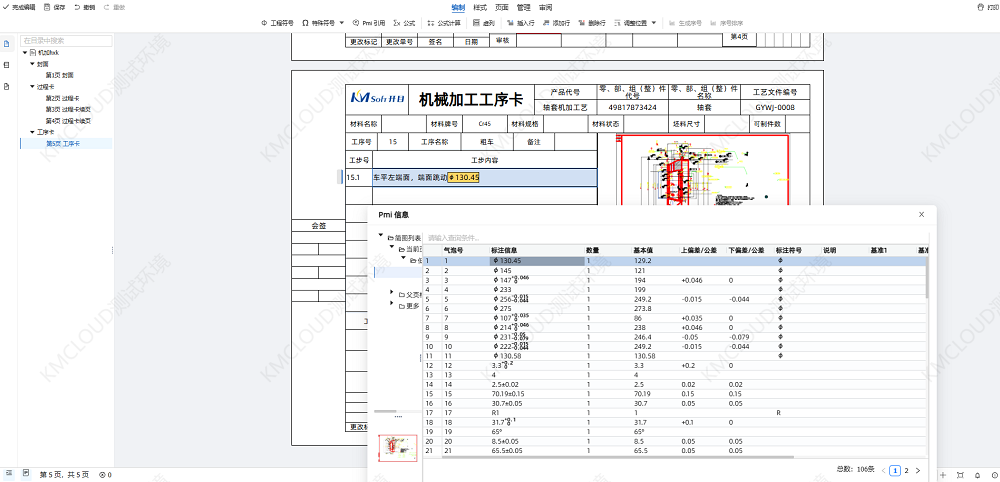Insert an engineering symbol via 工程符号
The image size is (1000, 482).
click(277, 23)
